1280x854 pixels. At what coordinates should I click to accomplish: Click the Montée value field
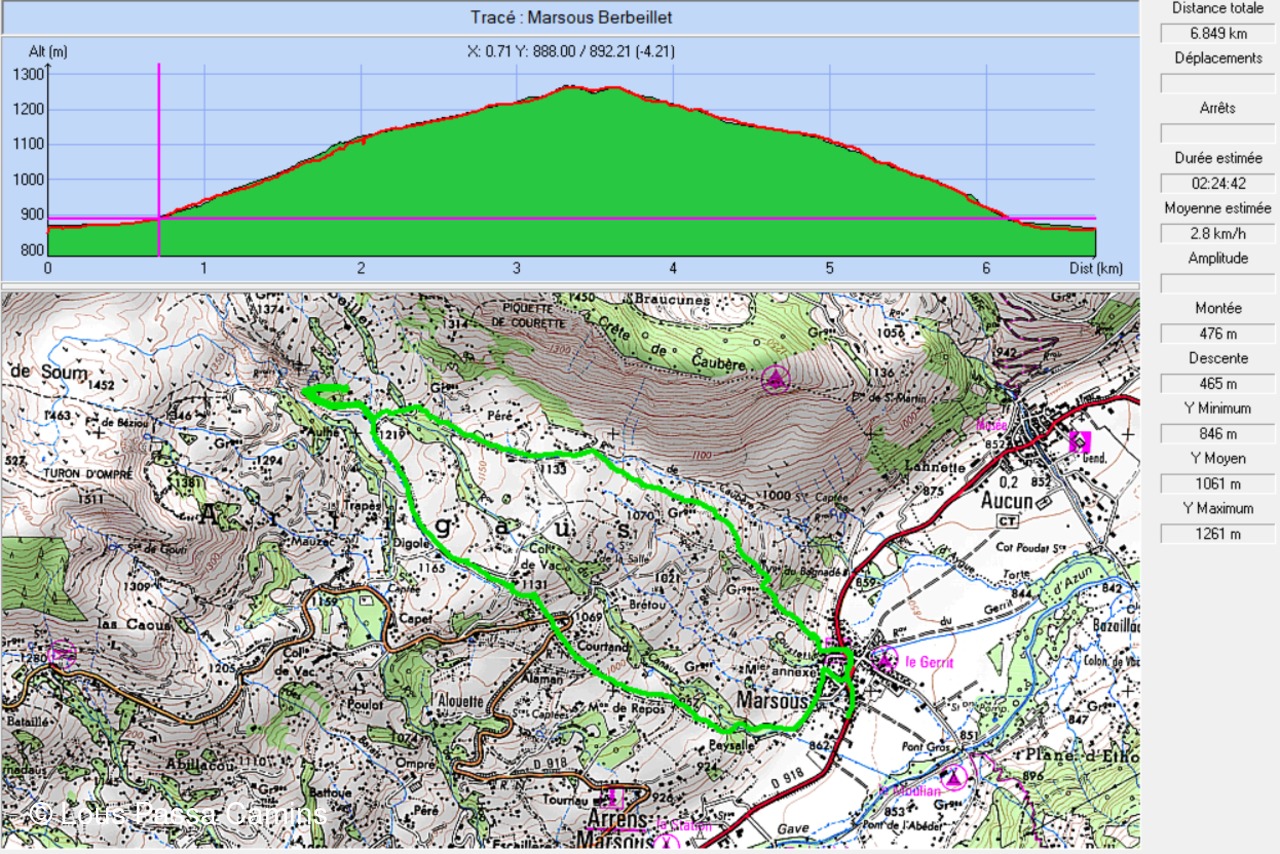tap(1217, 333)
